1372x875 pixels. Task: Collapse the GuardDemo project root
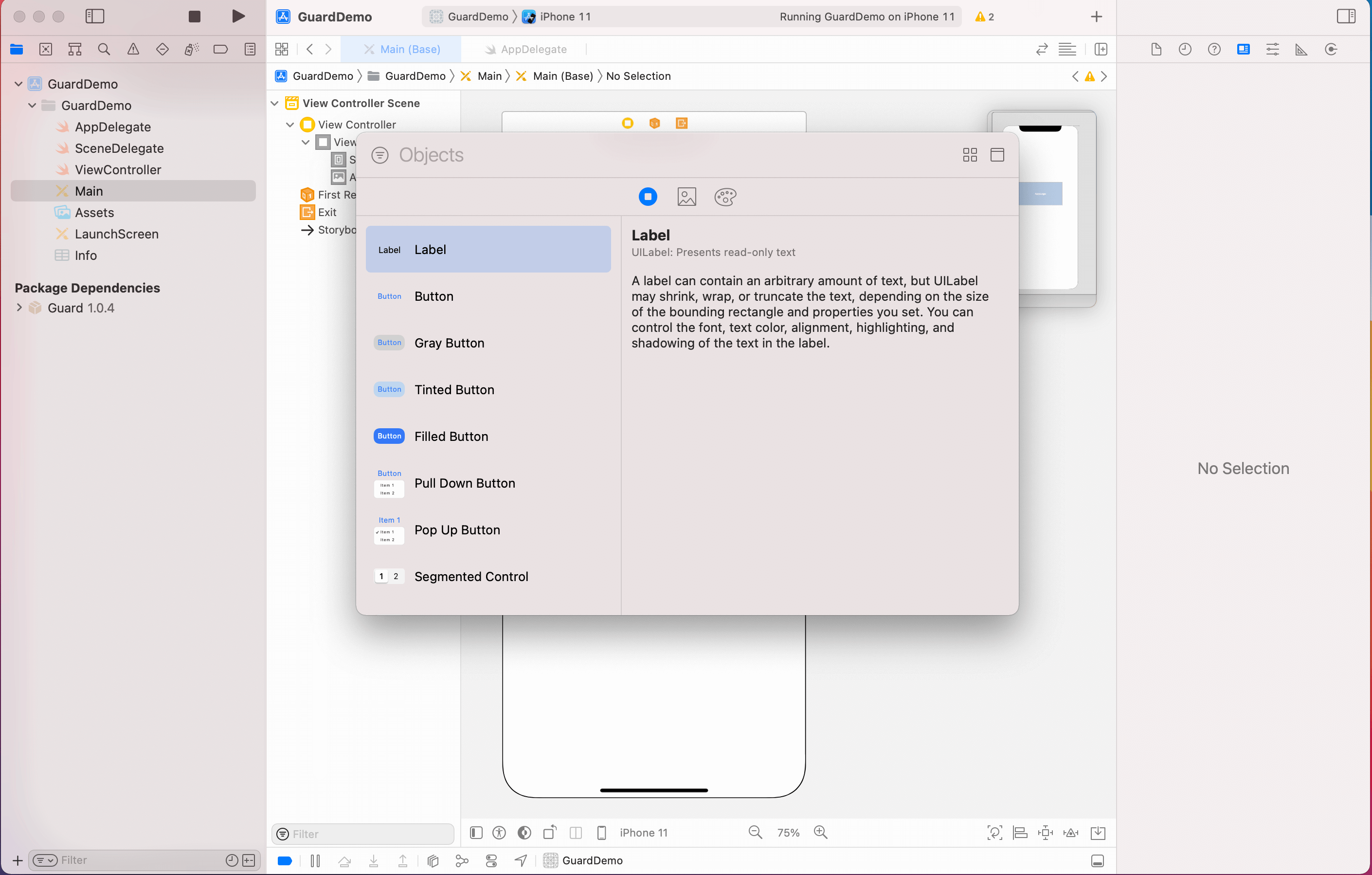click(18, 84)
